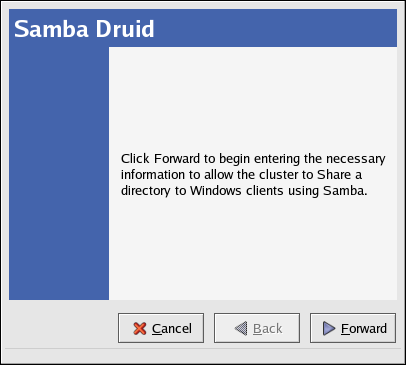
Task: Click the grayed-out 'Back' label text
Action: click(x=267, y=329)
